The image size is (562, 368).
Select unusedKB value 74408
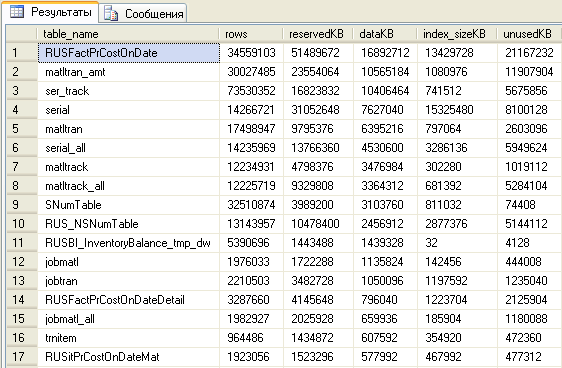coord(530,205)
